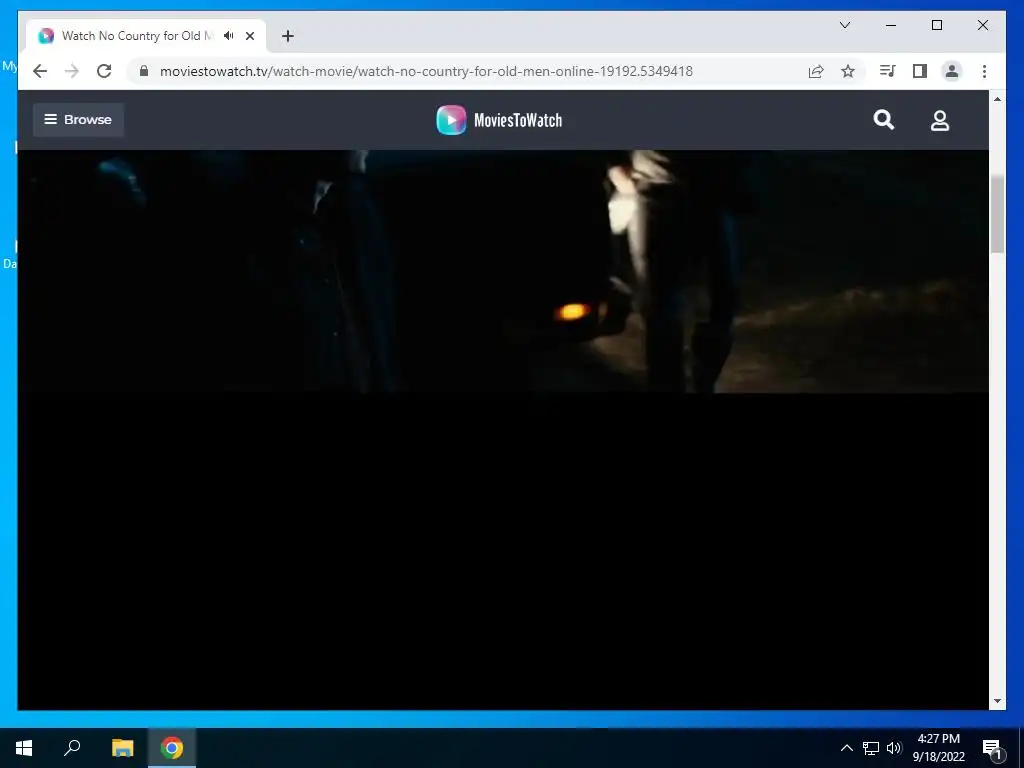
Task: Open the clock and date
Action: 938,748
